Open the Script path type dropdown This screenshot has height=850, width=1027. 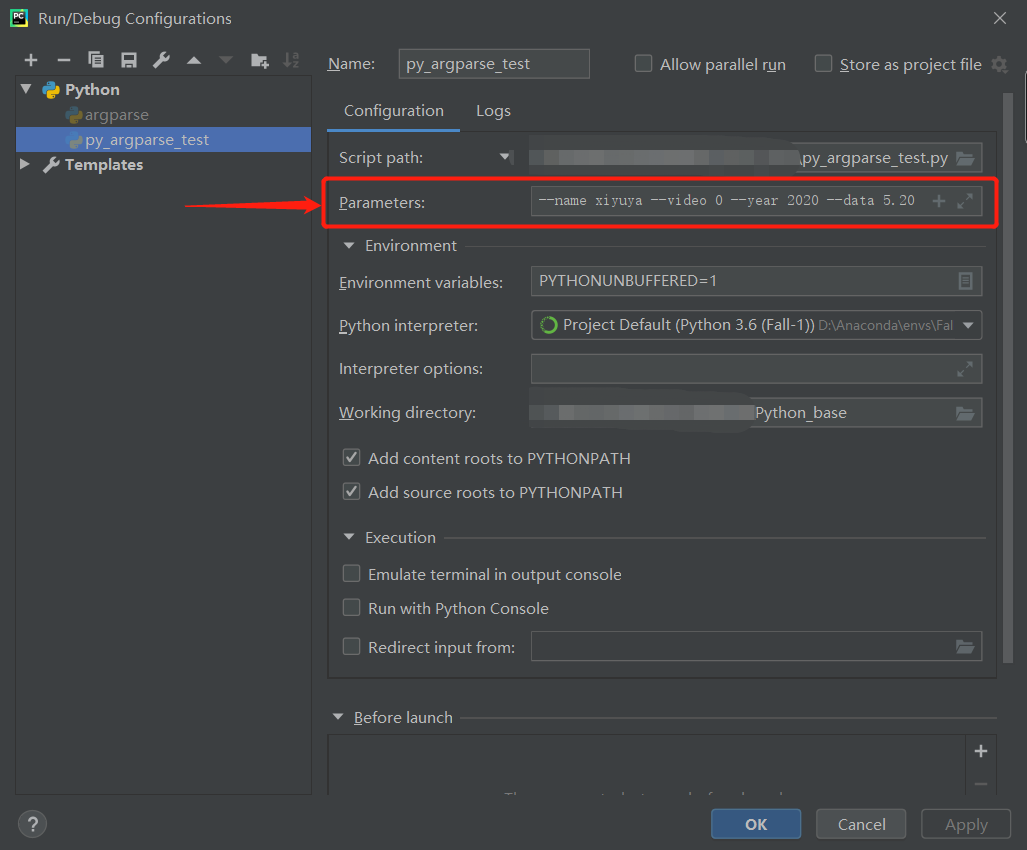click(504, 157)
